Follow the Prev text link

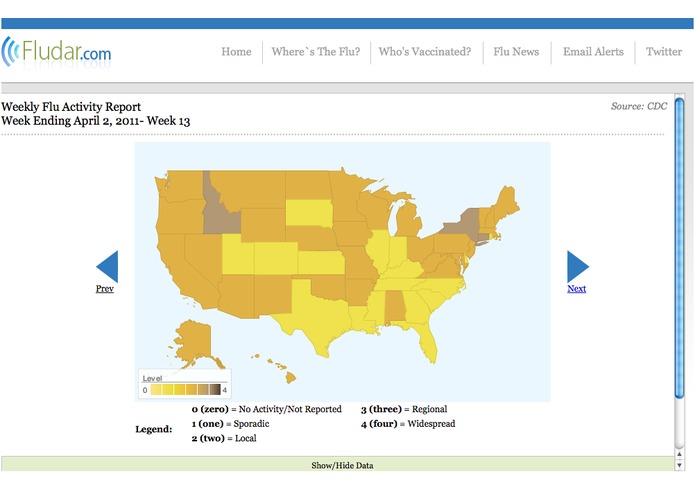(105, 289)
